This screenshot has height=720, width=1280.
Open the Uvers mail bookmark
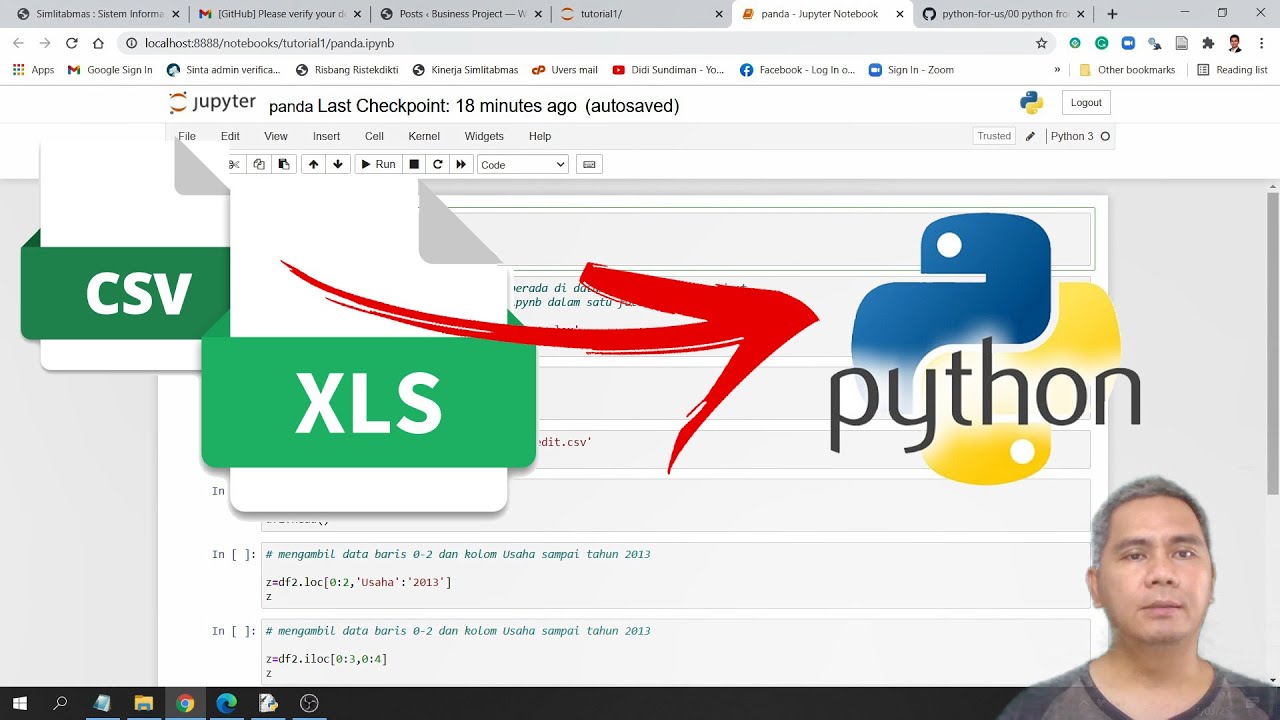(x=564, y=70)
